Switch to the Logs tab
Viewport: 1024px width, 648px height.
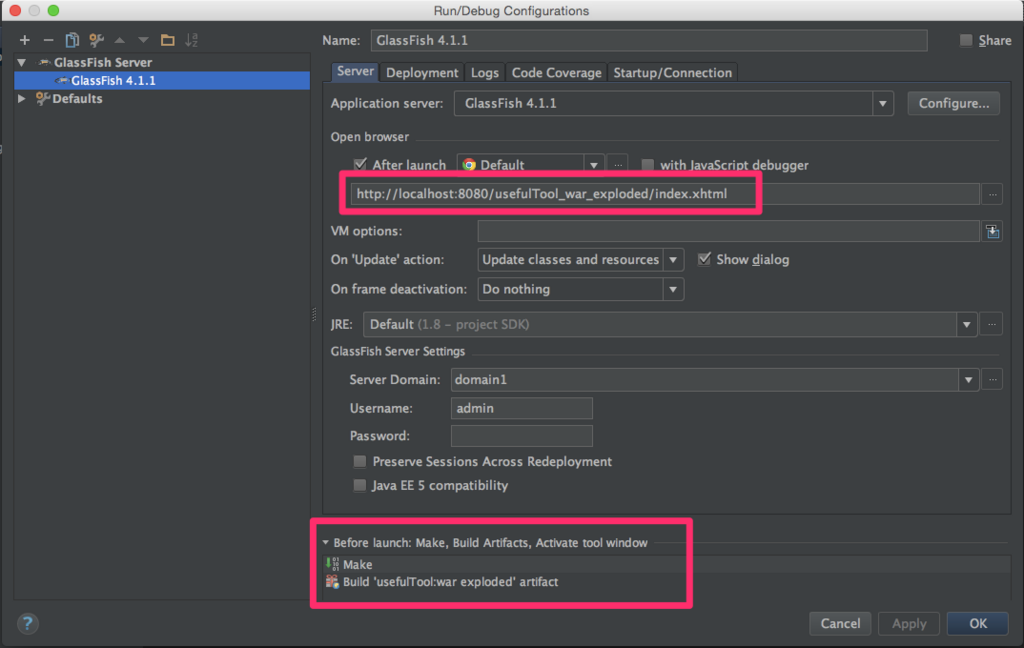(485, 73)
